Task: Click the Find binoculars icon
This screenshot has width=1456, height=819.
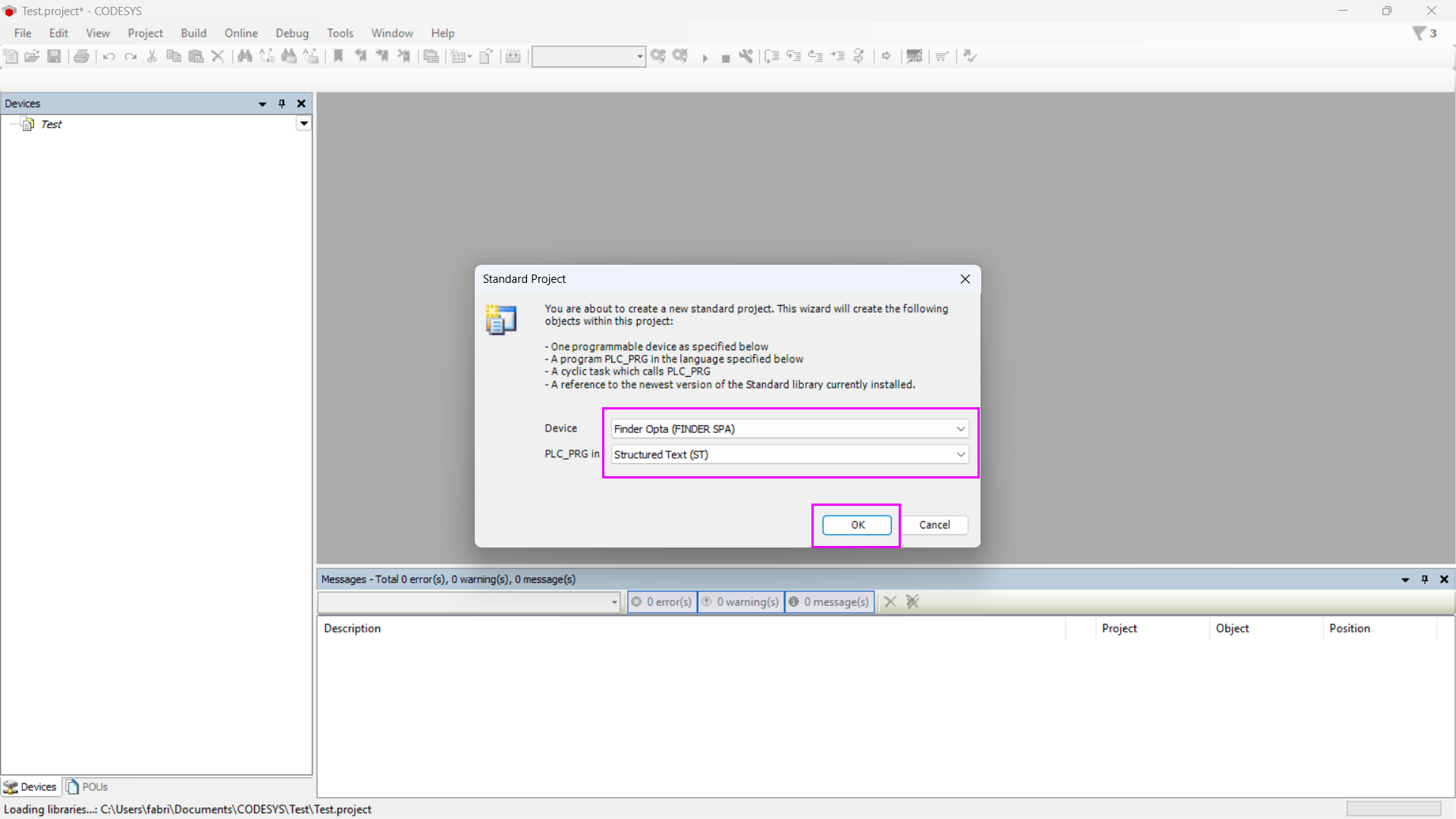Action: (x=244, y=56)
